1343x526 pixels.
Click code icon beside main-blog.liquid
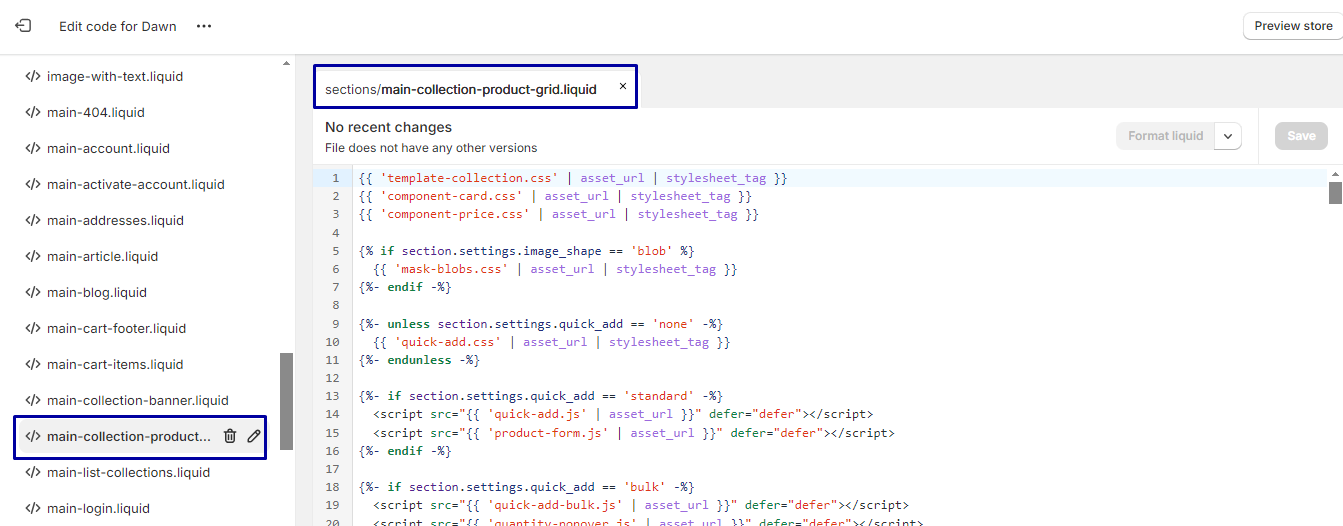[33, 292]
